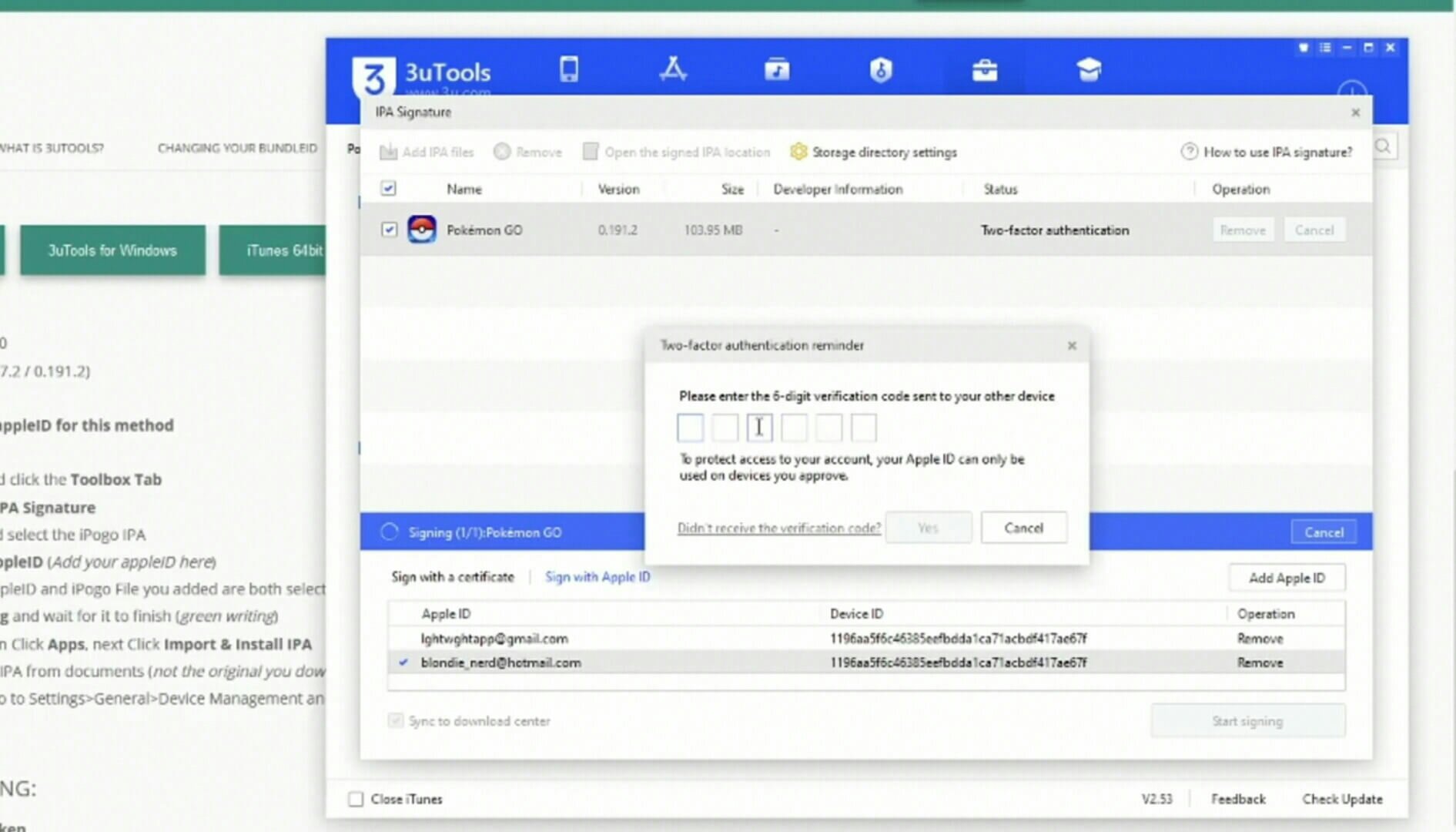
Task: Open the Toolbox briefcase icon tab
Action: pyautogui.click(x=985, y=70)
